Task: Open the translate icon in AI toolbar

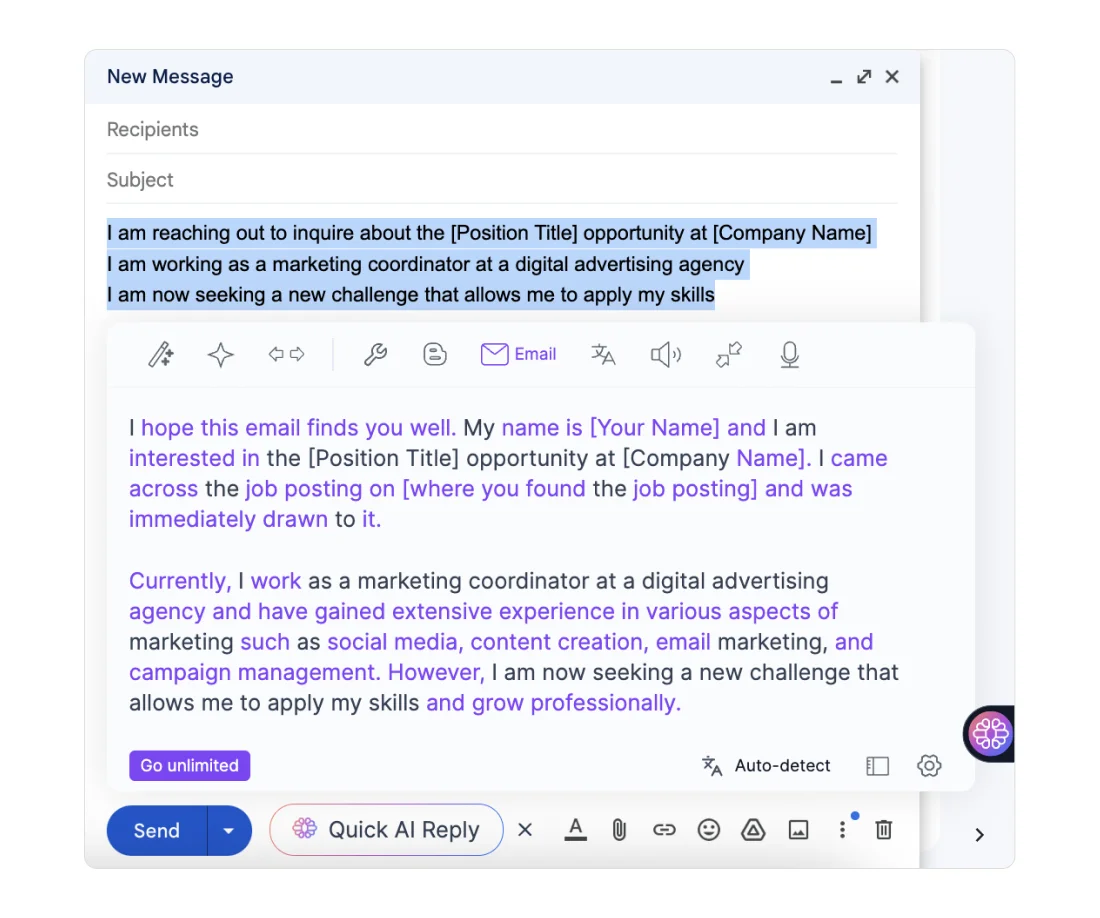Action: click(x=603, y=354)
